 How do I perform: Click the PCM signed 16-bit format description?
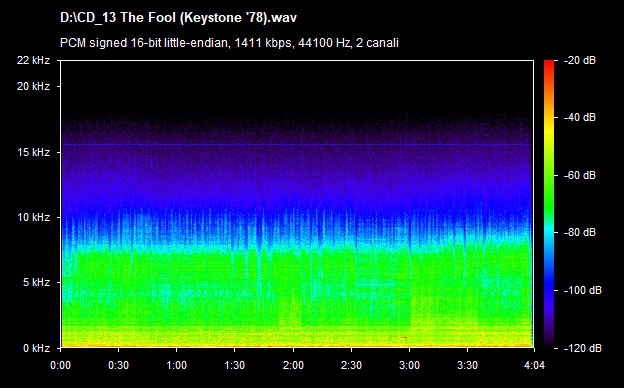[x=229, y=43]
